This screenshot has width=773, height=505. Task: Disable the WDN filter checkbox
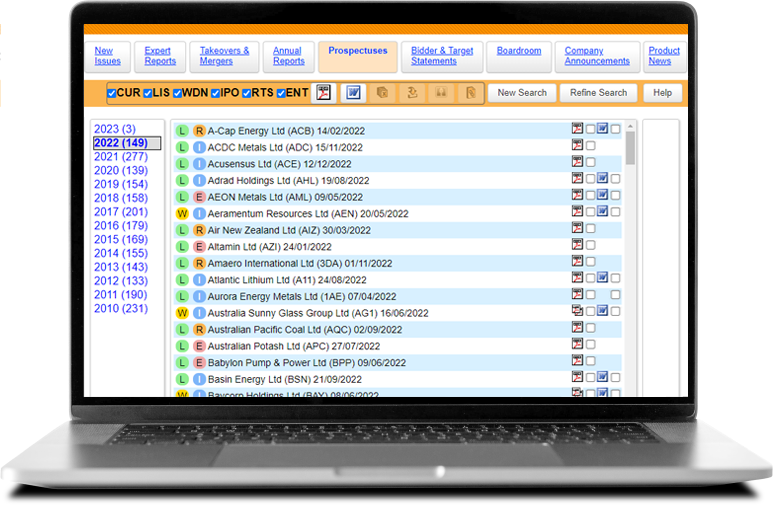178,94
